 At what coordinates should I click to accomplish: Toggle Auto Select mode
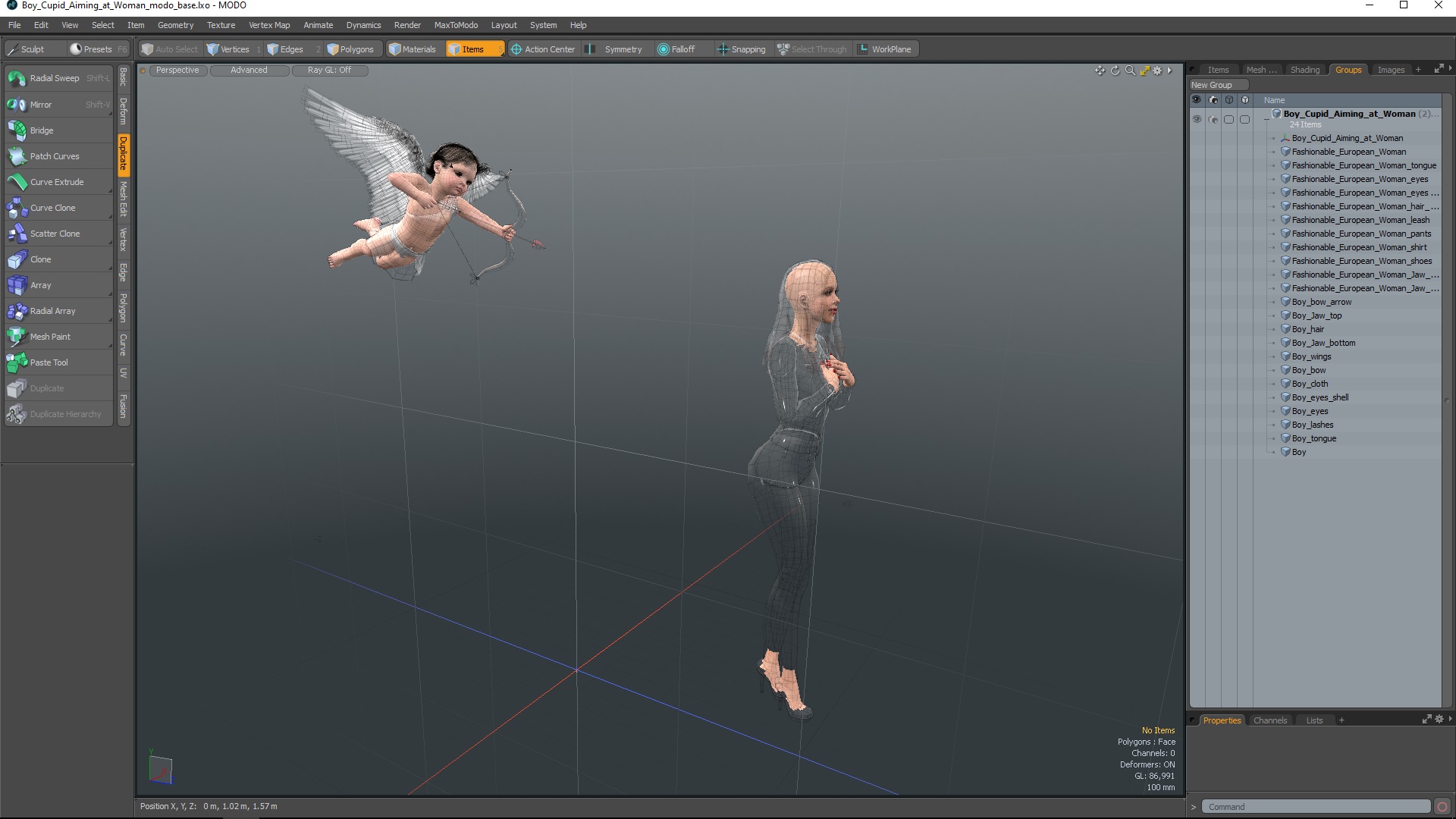coord(170,49)
